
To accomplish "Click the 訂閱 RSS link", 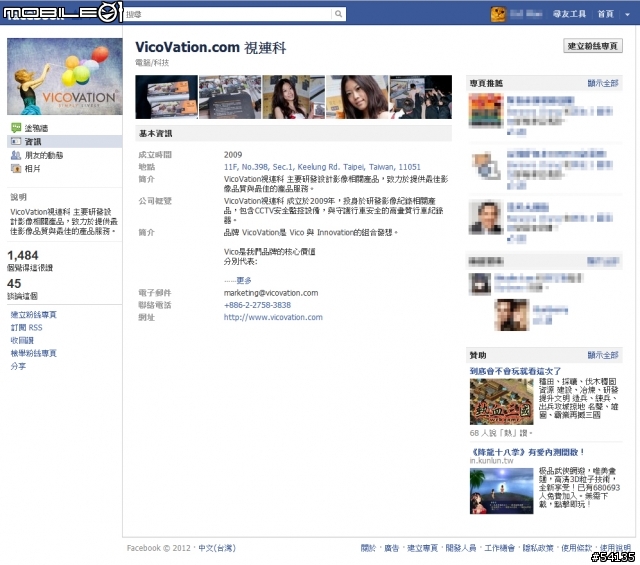I will 27,327.
